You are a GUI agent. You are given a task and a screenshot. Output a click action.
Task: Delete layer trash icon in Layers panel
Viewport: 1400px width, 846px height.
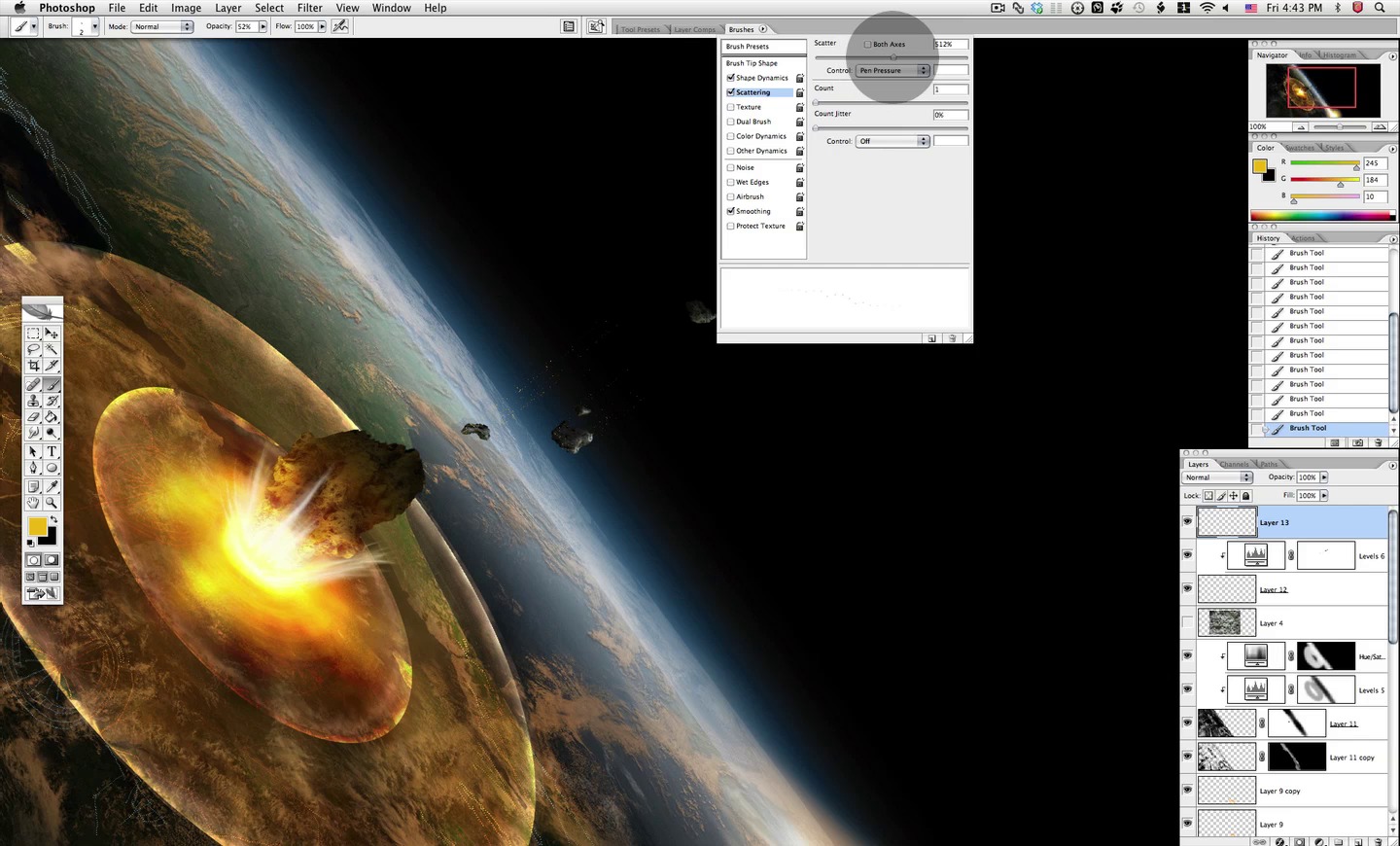[1379, 841]
